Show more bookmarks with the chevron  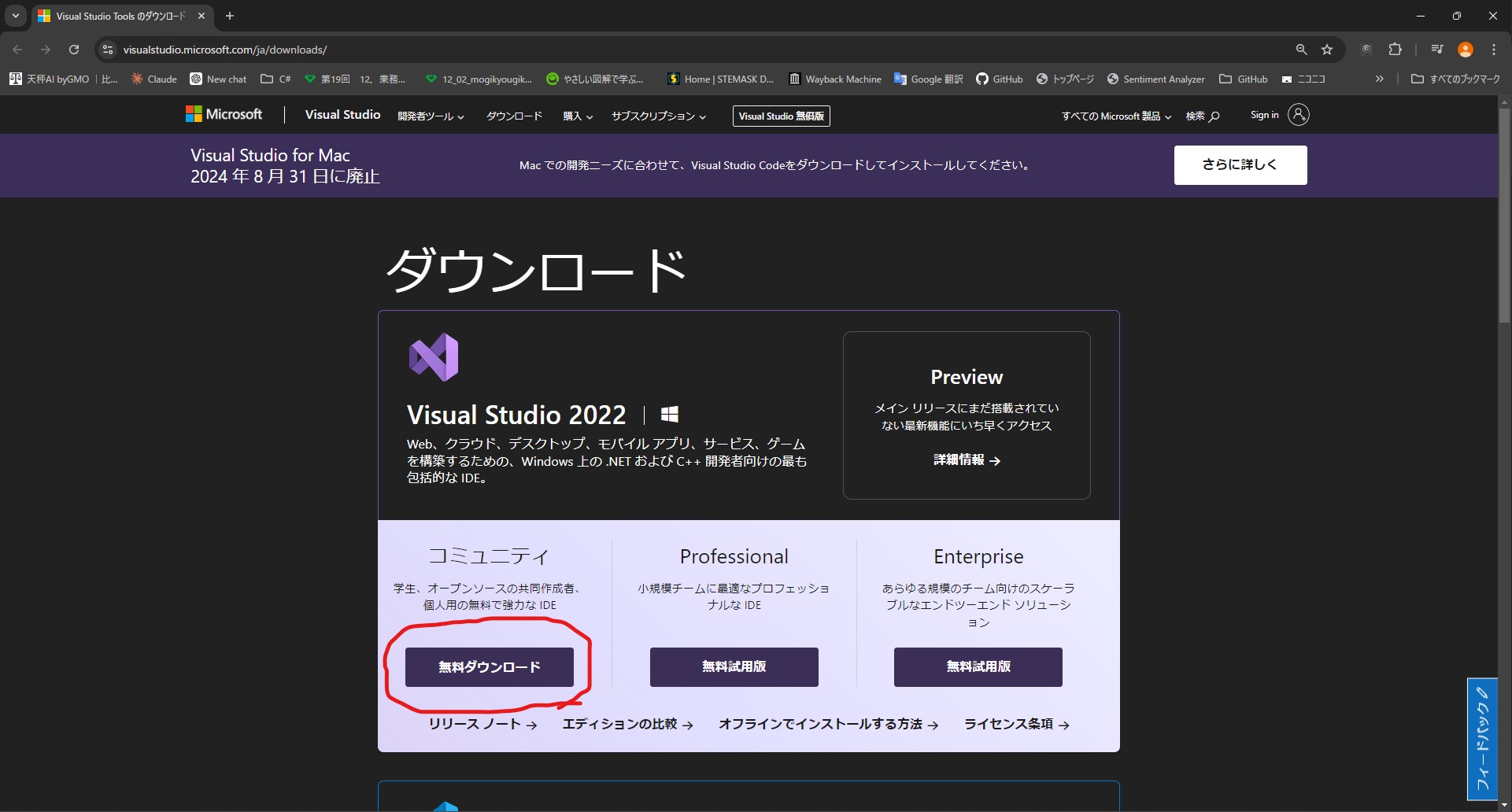tap(1379, 79)
